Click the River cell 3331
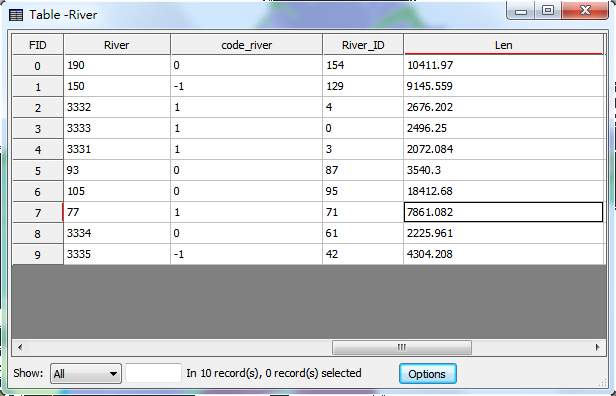Viewport: 616px width, 396px height. pyautogui.click(x=117, y=149)
